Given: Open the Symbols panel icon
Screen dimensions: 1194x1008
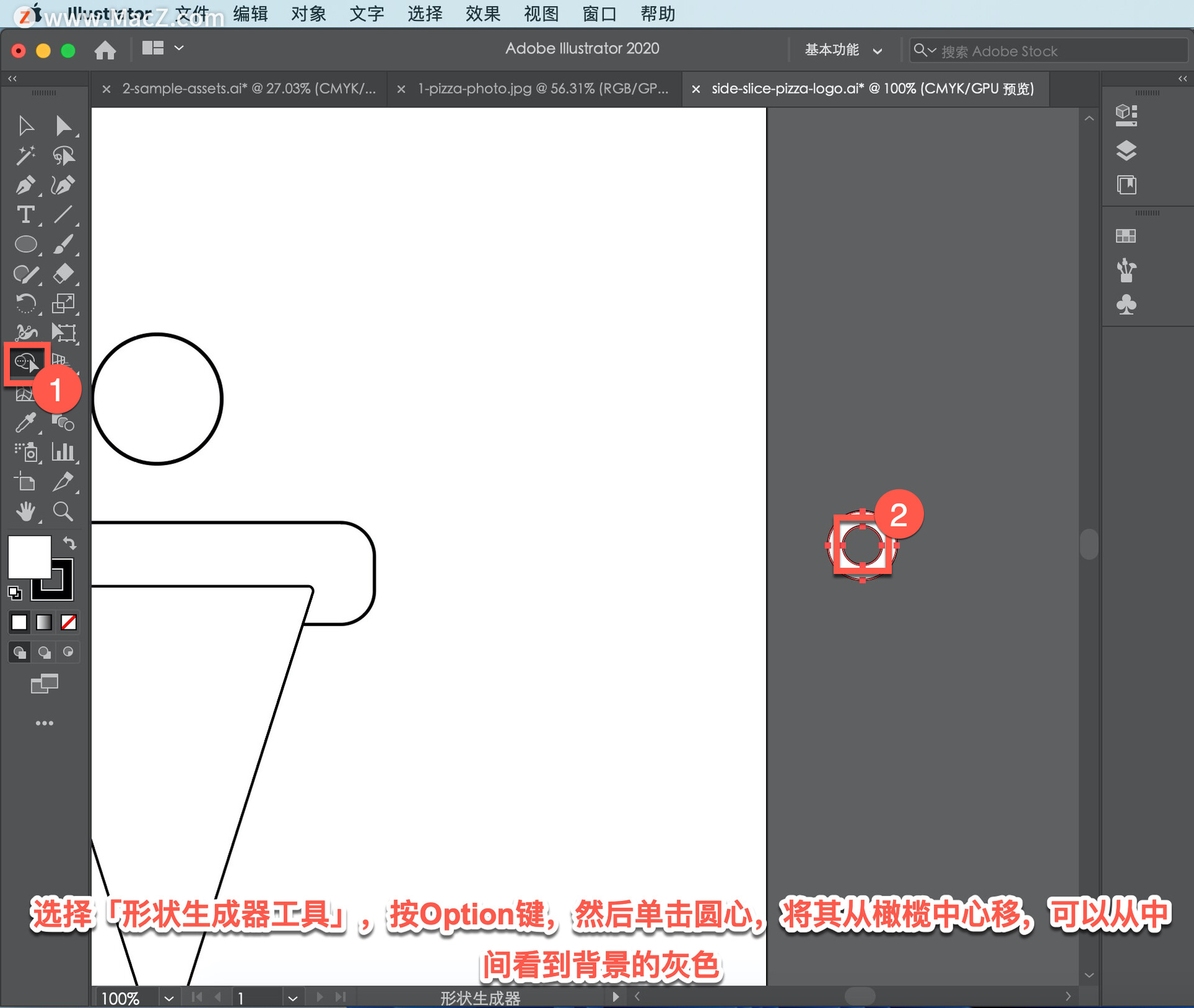Looking at the screenshot, I should (x=1126, y=305).
